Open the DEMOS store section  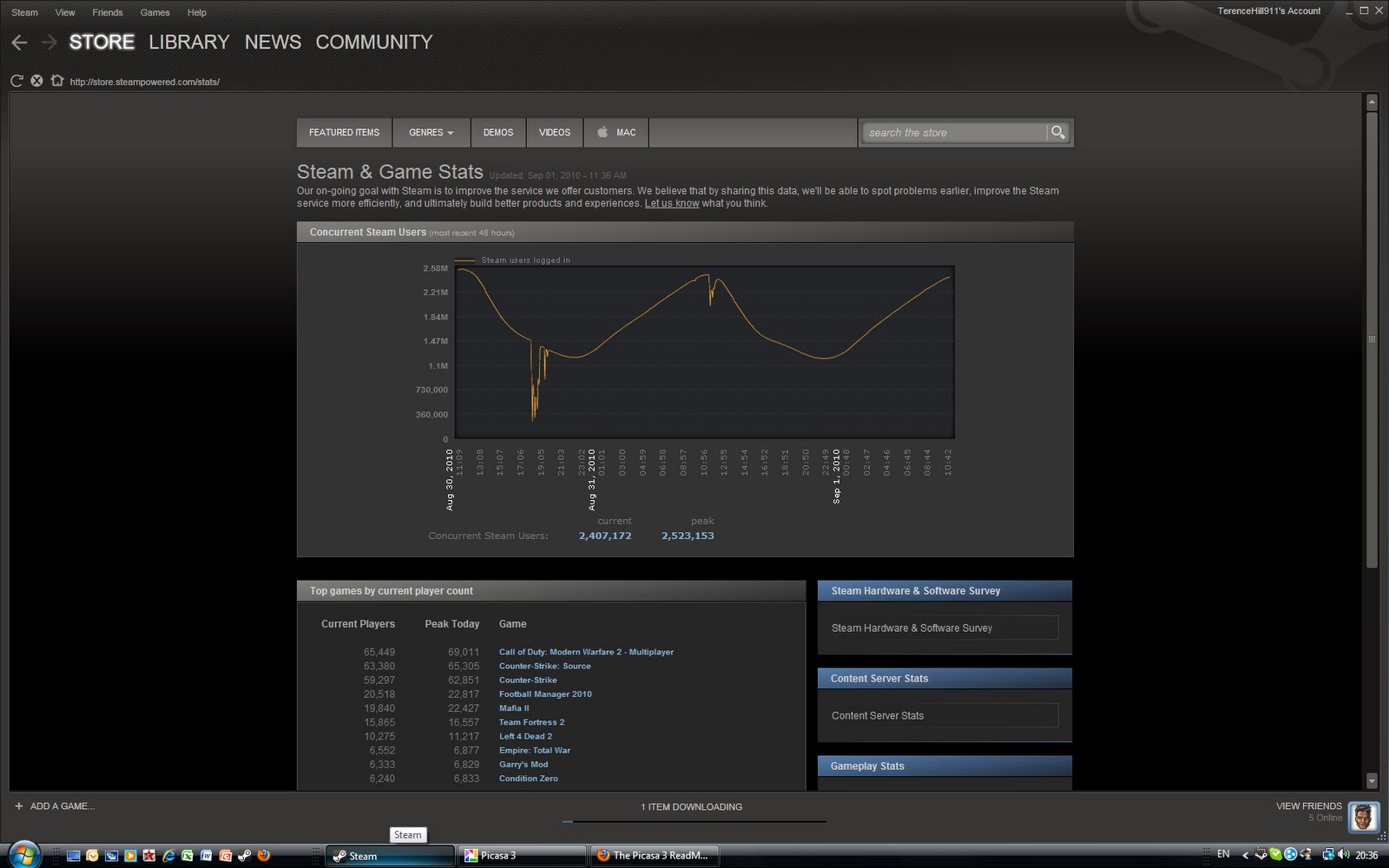point(498,132)
